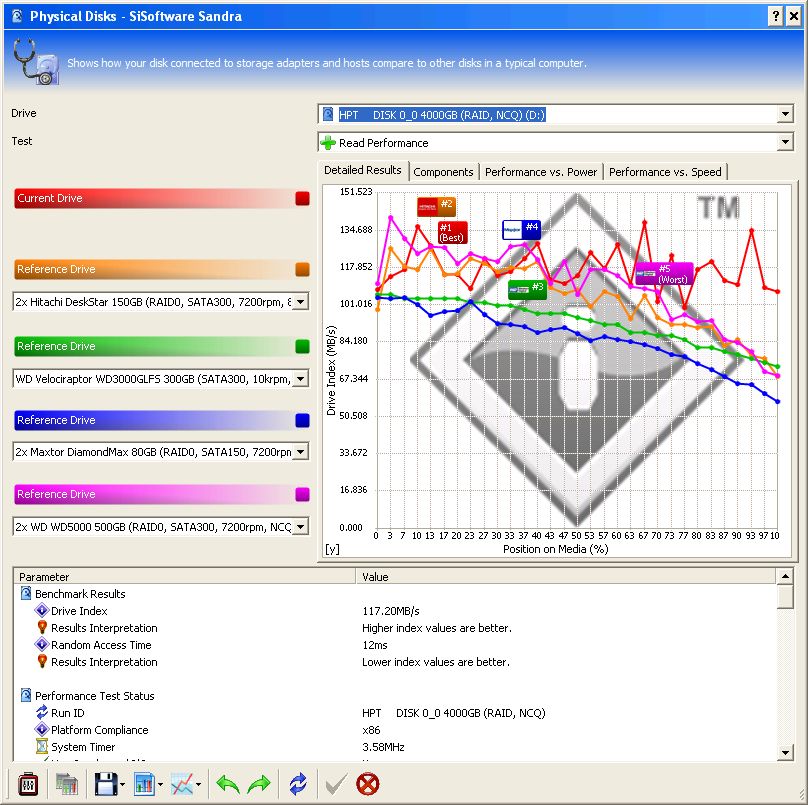The width and height of the screenshot is (808, 805).
Task: Click the module options toolbar icon
Action: 28,784
